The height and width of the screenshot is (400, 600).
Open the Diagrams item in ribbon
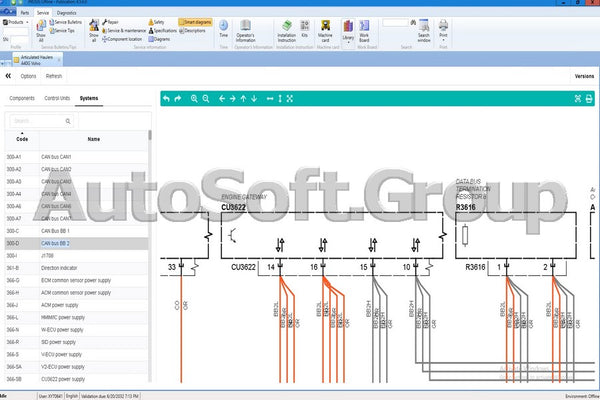pyautogui.click(x=159, y=39)
